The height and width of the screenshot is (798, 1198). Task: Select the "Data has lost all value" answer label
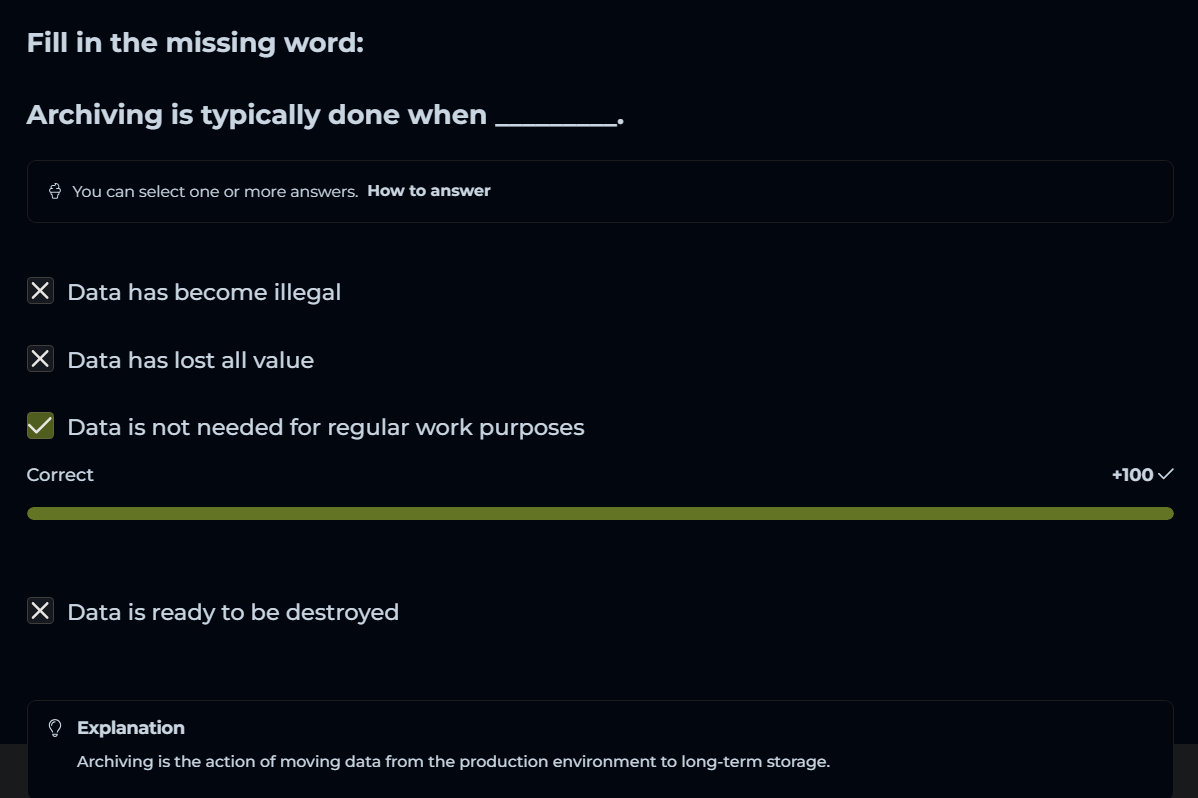(190, 360)
